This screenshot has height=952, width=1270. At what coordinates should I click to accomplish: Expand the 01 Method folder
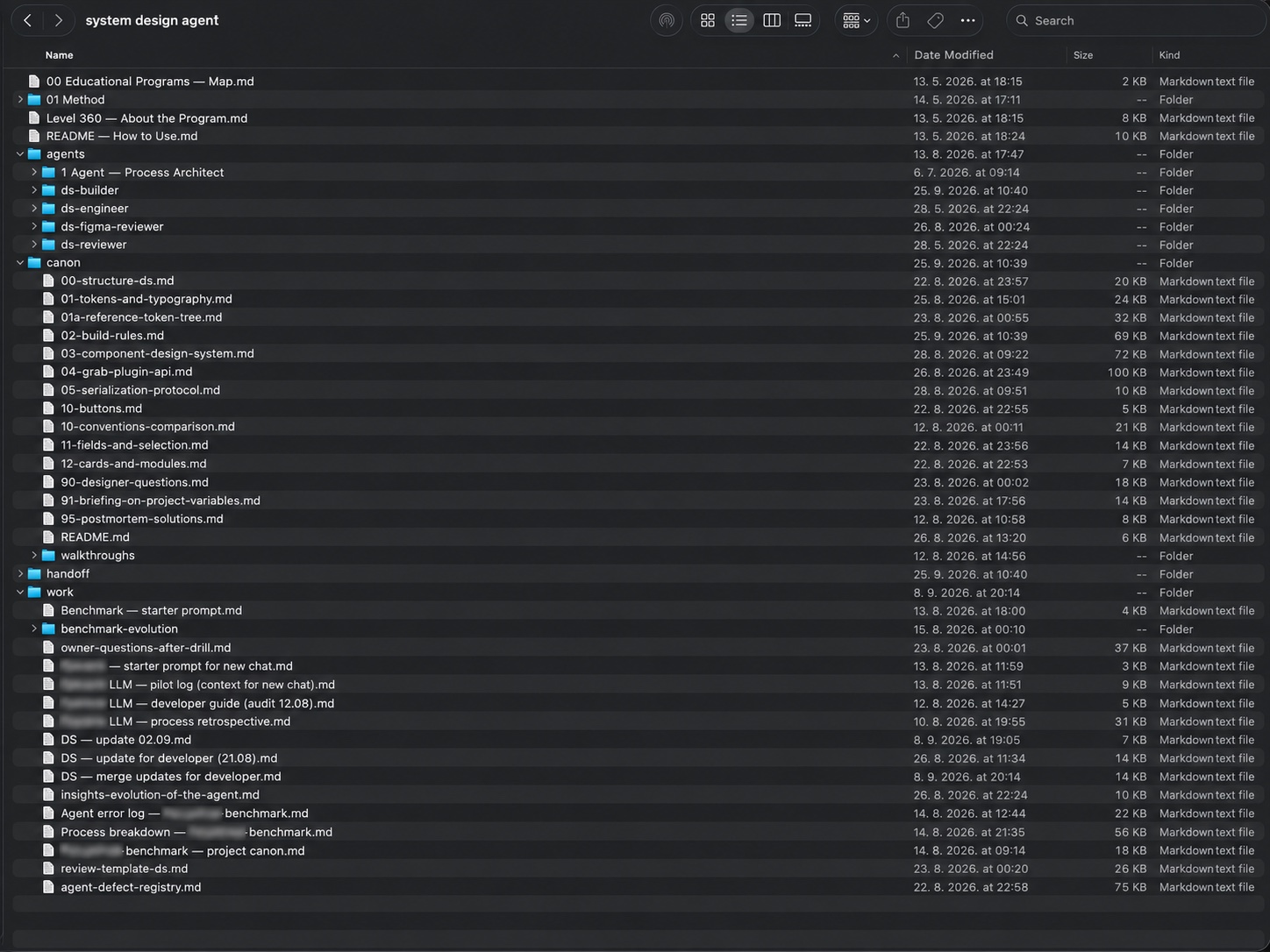(x=20, y=100)
